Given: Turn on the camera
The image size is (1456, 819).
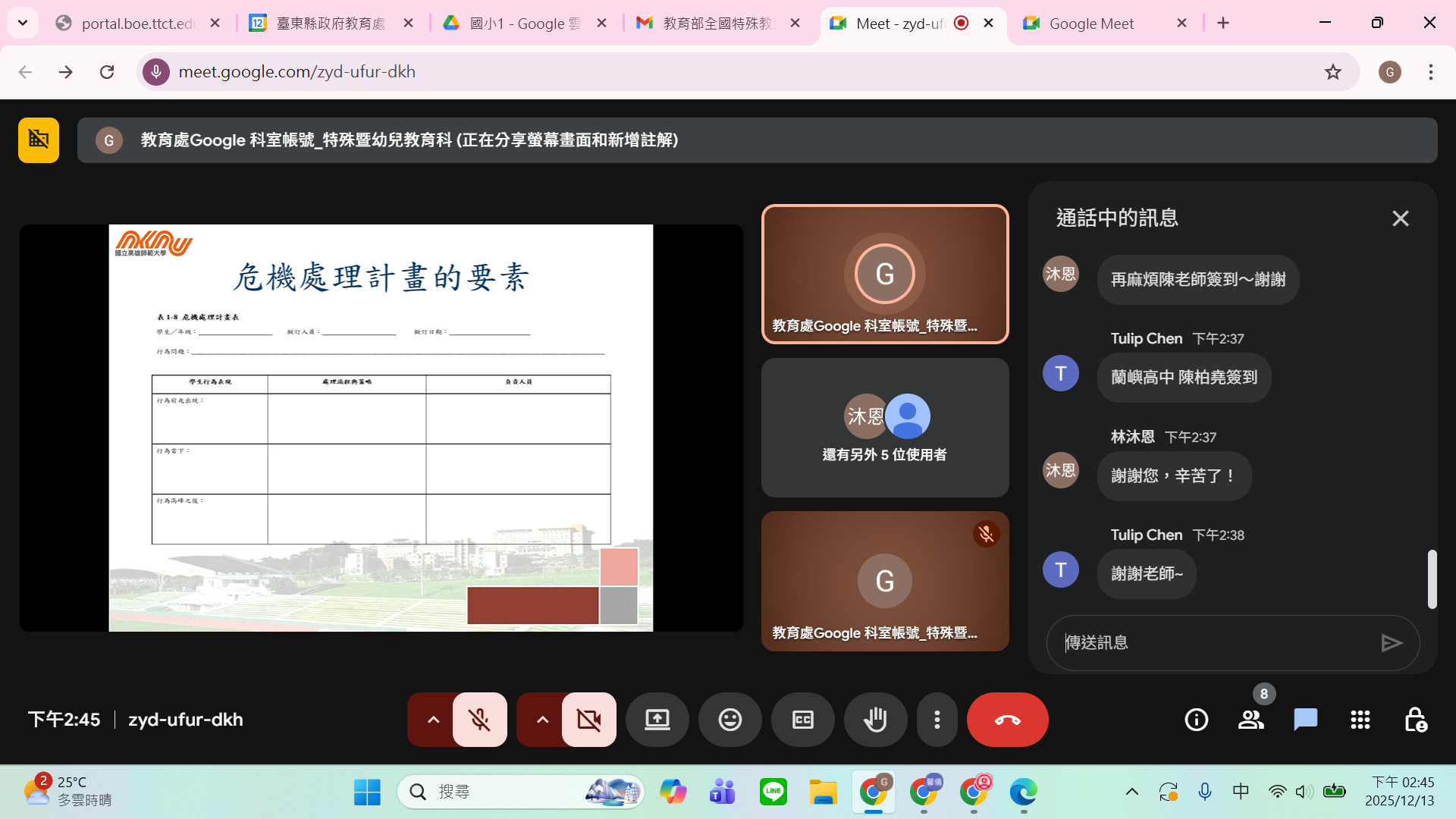Looking at the screenshot, I should (588, 720).
